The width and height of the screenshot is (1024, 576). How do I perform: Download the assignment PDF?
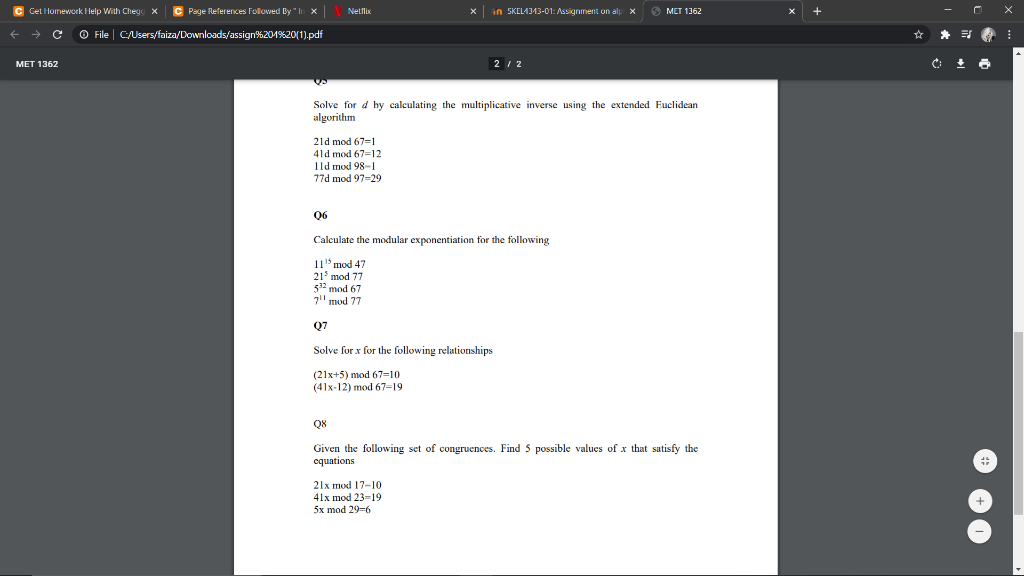(959, 62)
